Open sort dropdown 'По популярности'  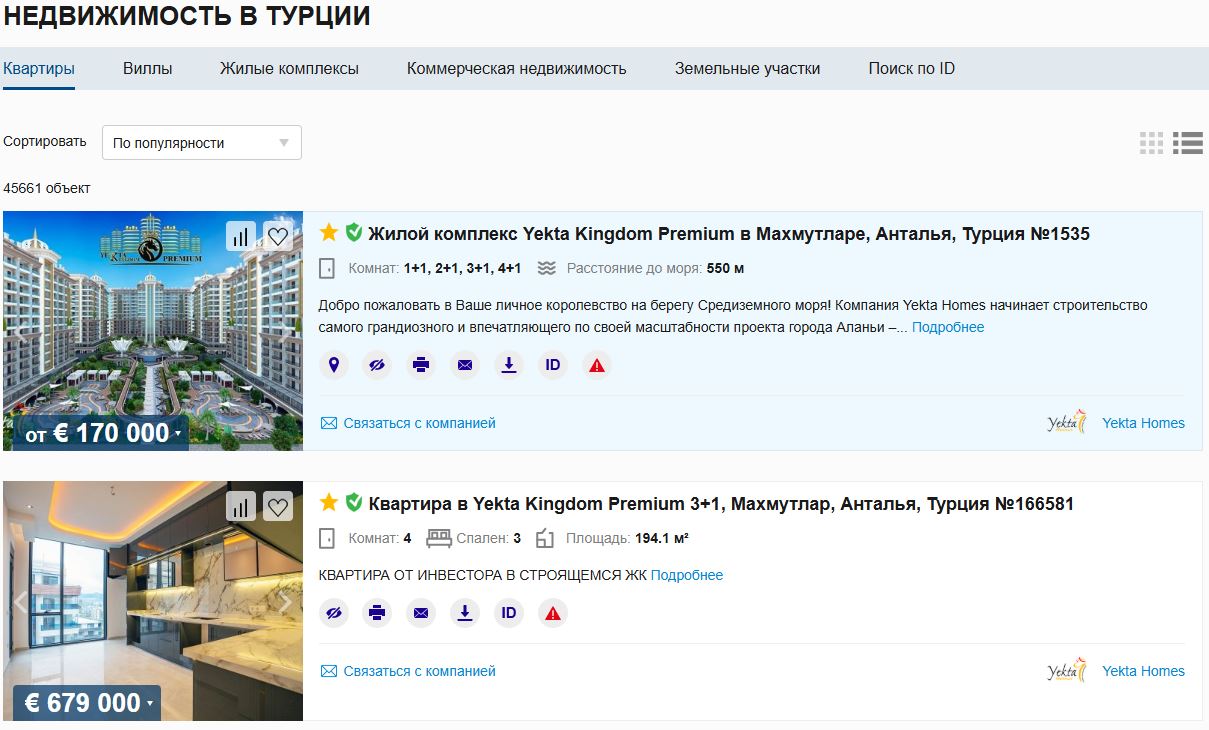(202, 143)
